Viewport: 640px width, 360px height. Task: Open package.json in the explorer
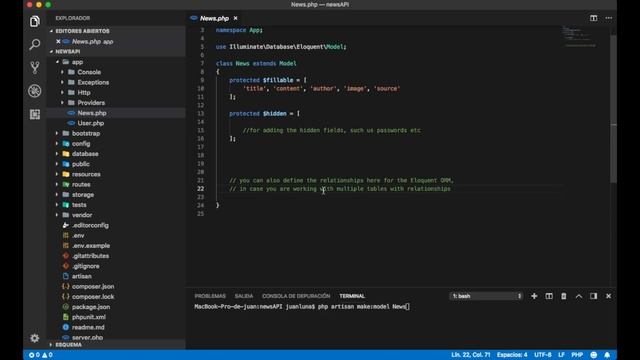tap(91, 307)
